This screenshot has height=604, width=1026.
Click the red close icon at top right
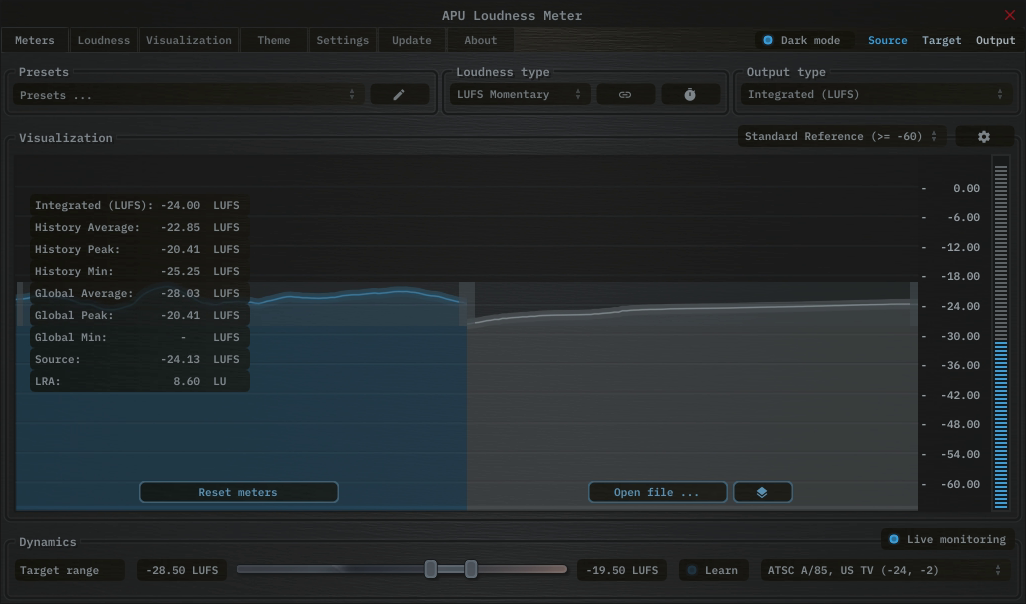click(1010, 15)
